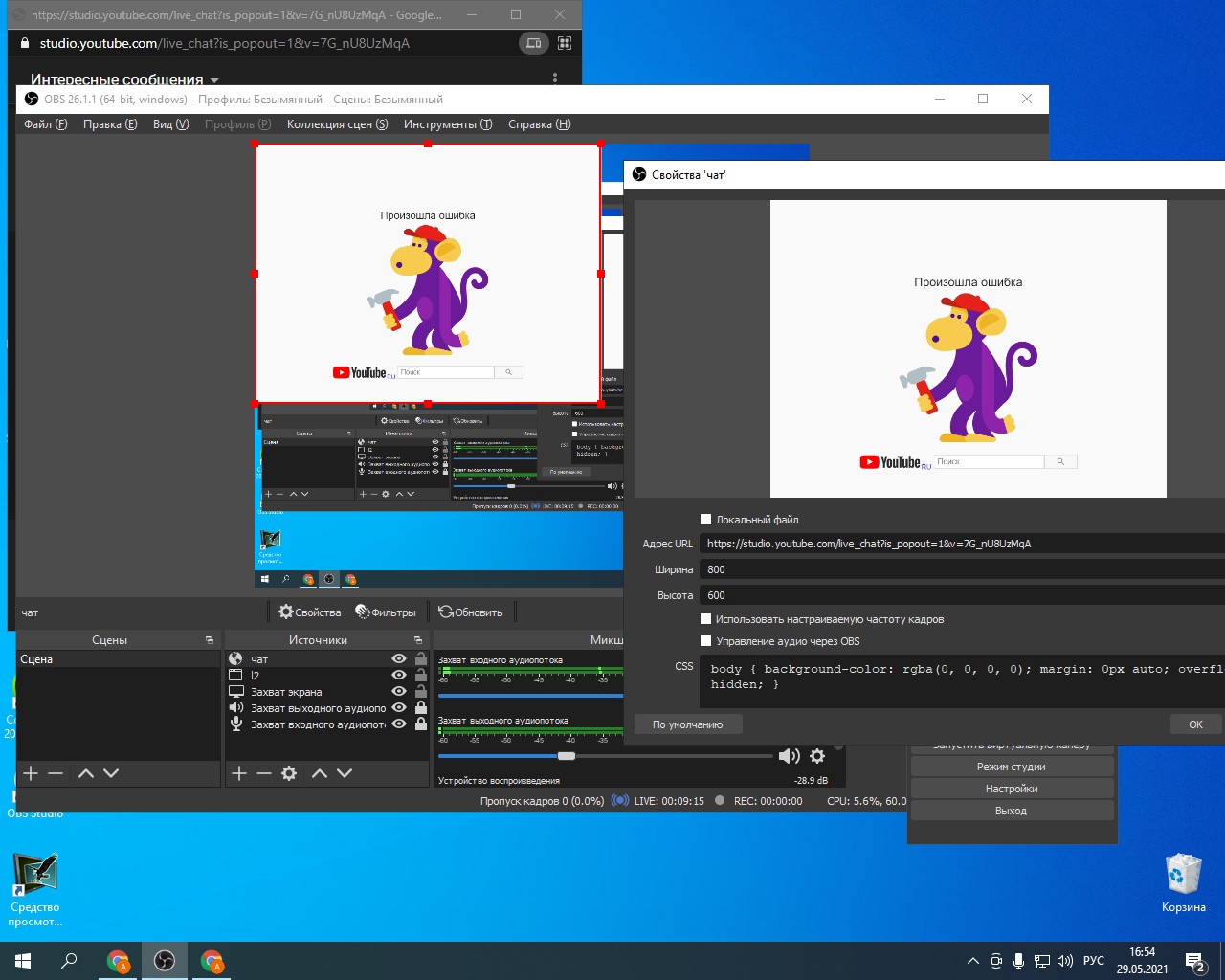The width and height of the screenshot is (1225, 980).
Task: Open the Вид menu
Action: (x=171, y=124)
